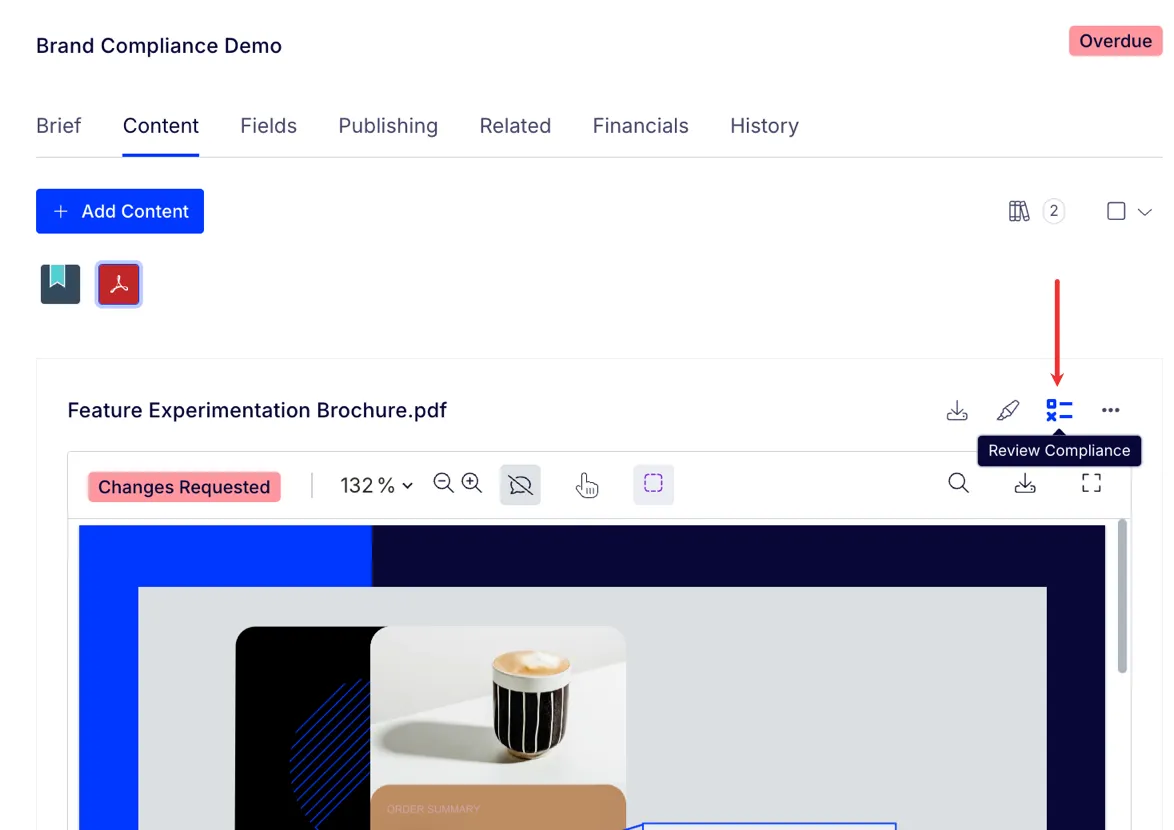Go to the Related tab
The width and height of the screenshot is (1174, 830).
(515, 126)
